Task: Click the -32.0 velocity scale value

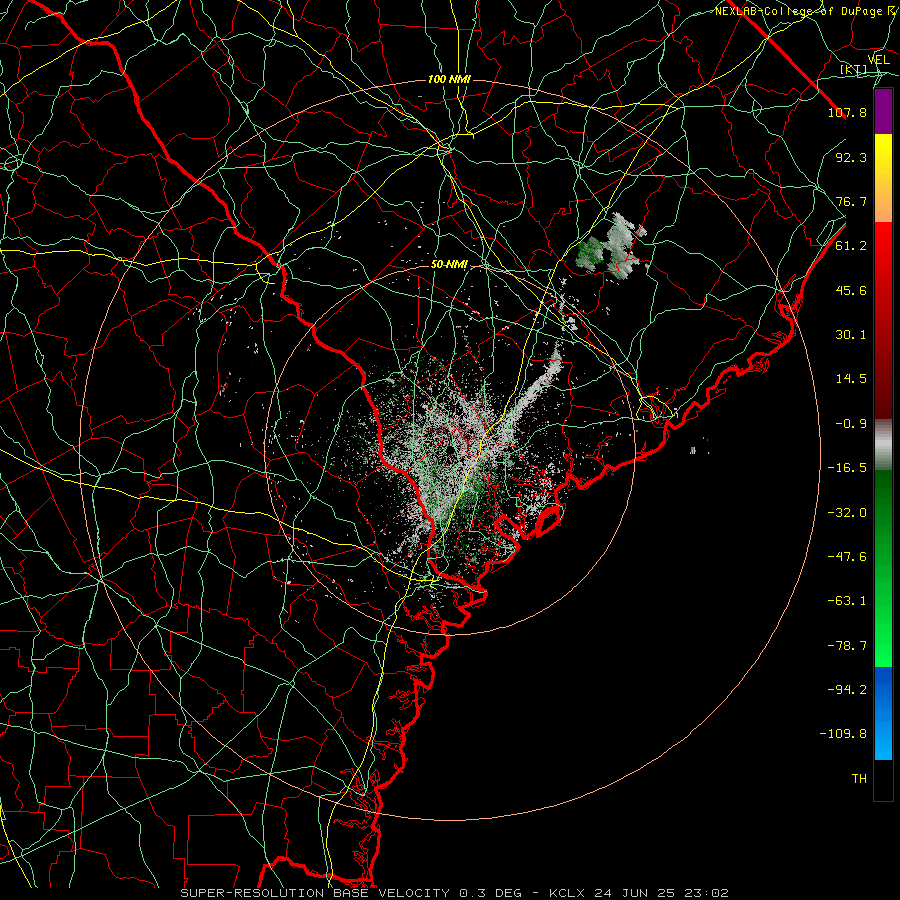Action: point(847,513)
